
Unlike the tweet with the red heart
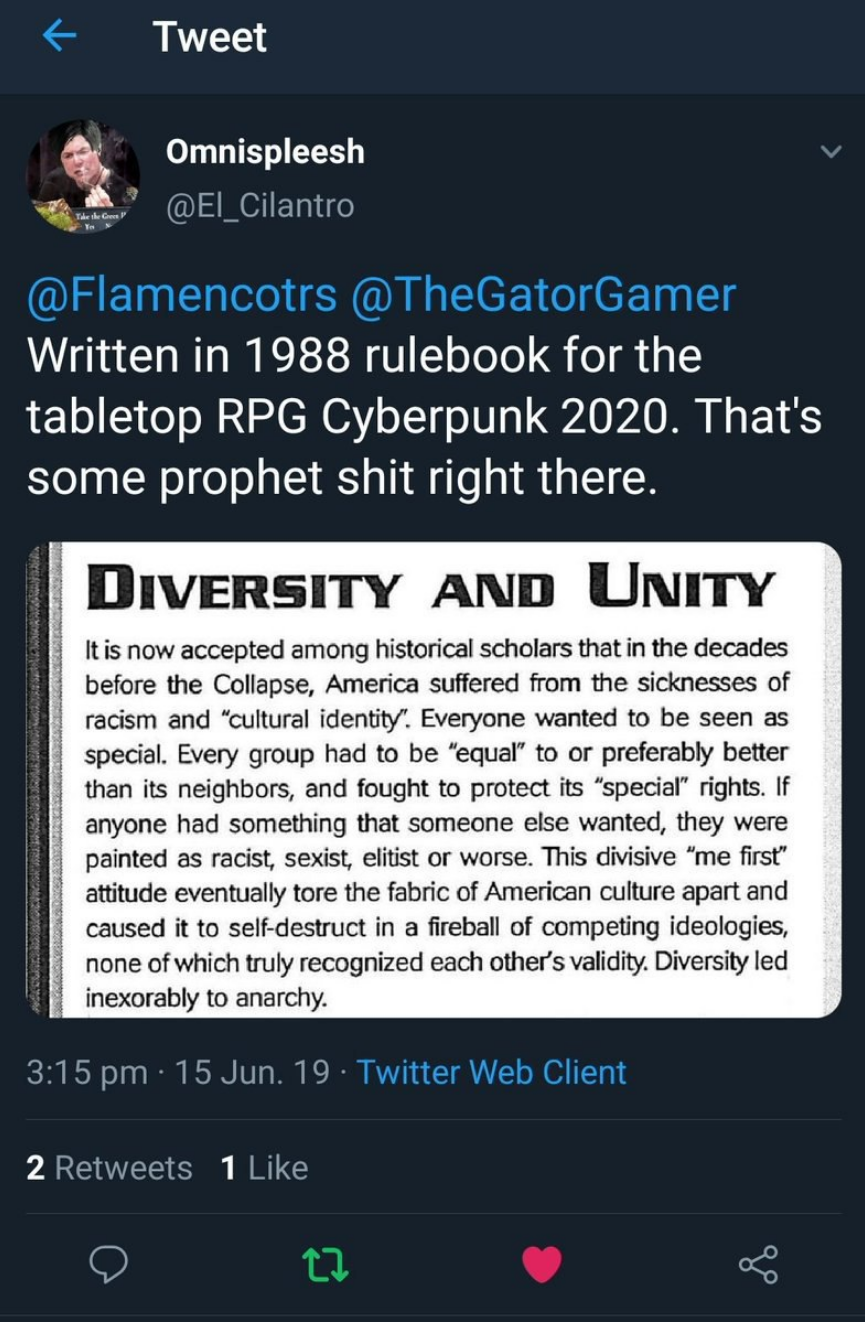[542, 1264]
